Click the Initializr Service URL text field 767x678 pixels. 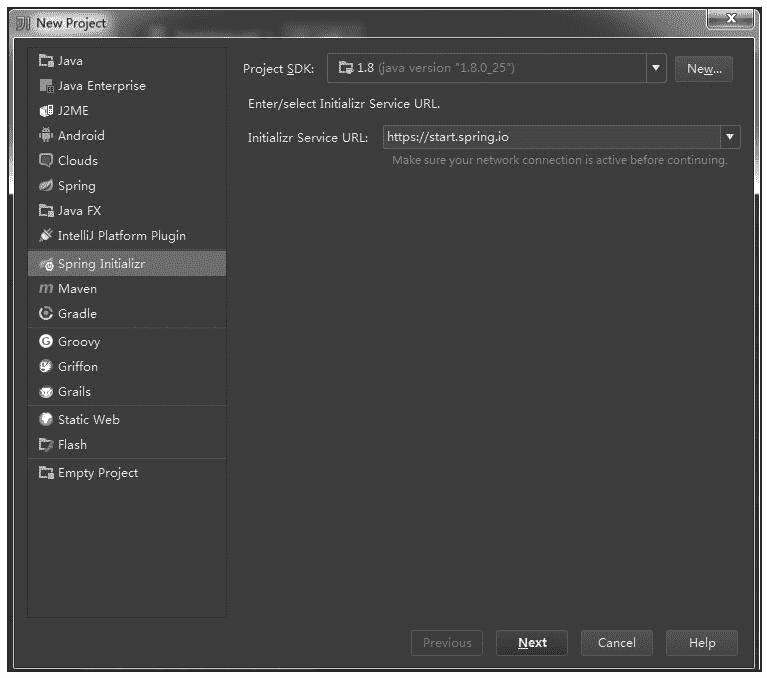(550, 137)
